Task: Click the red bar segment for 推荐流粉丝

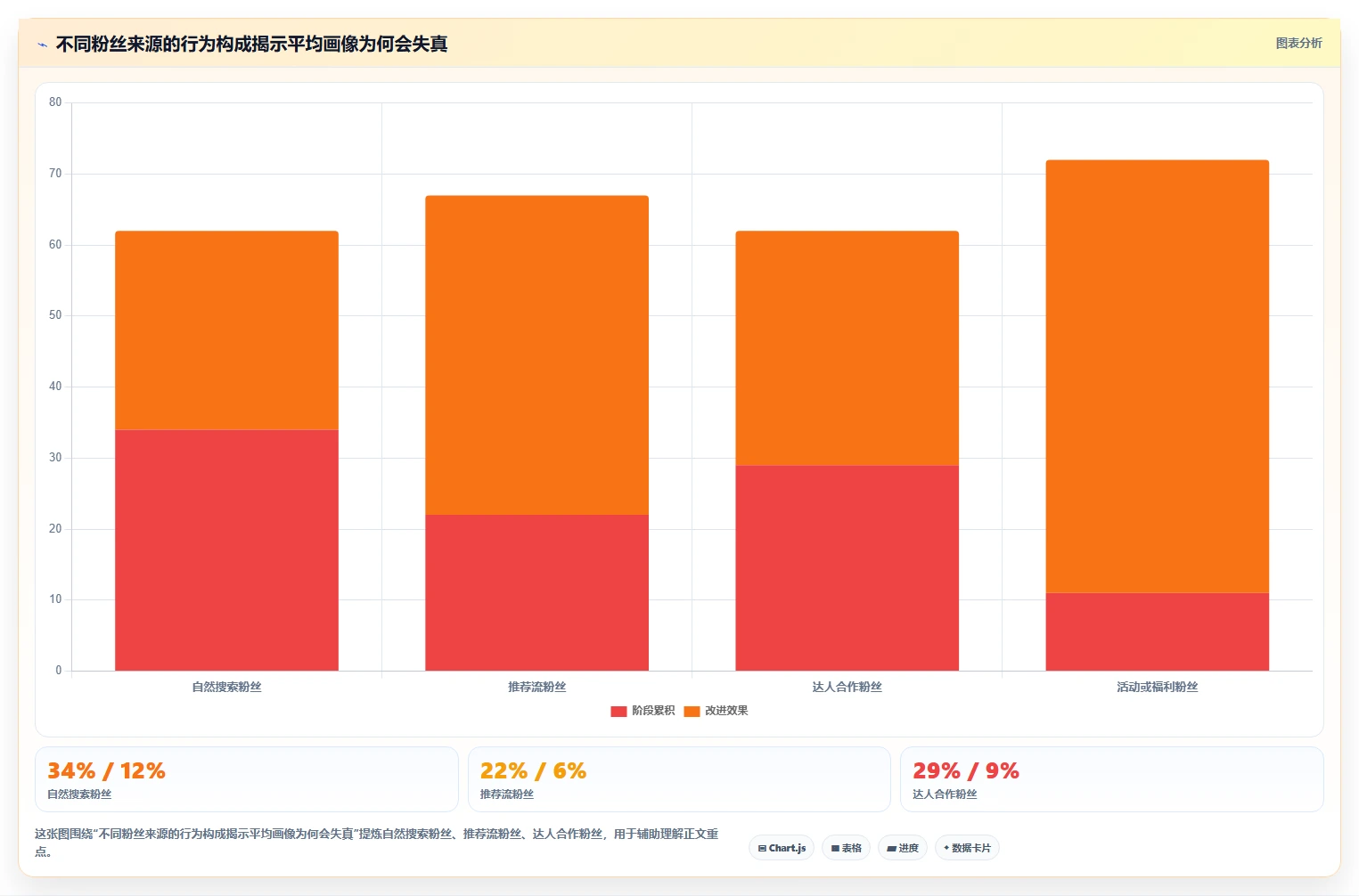Action: click(x=536, y=592)
